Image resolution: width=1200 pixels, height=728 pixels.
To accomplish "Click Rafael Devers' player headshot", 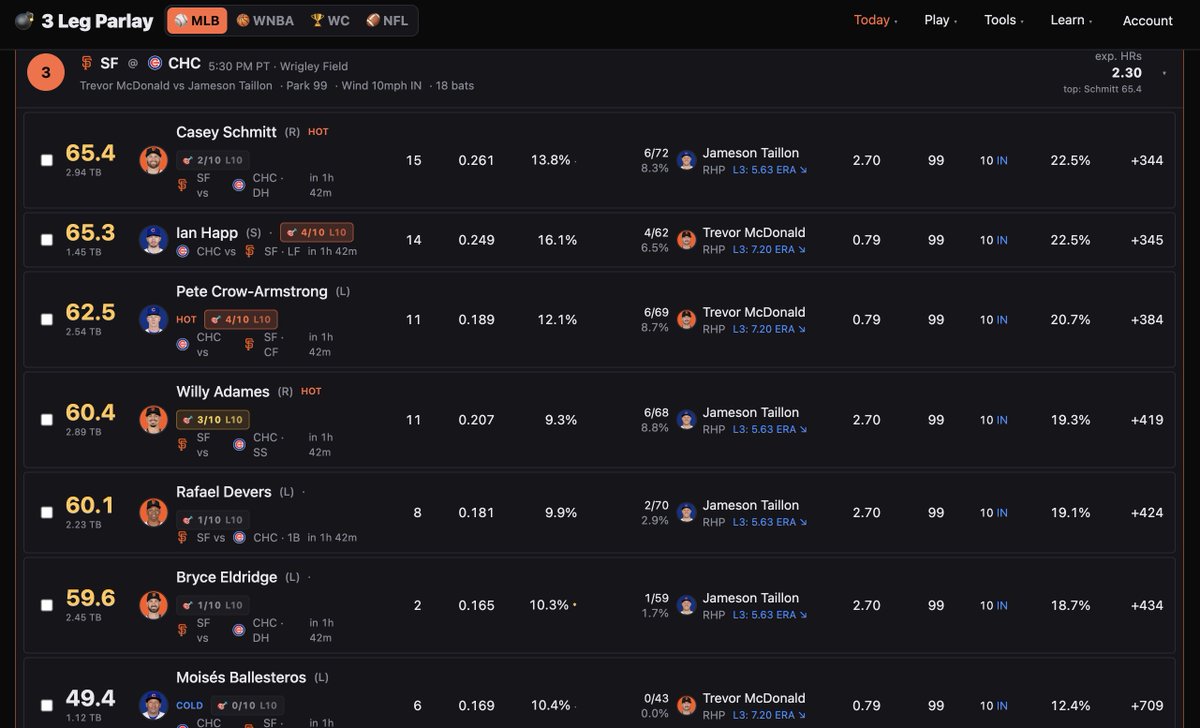I will [153, 512].
